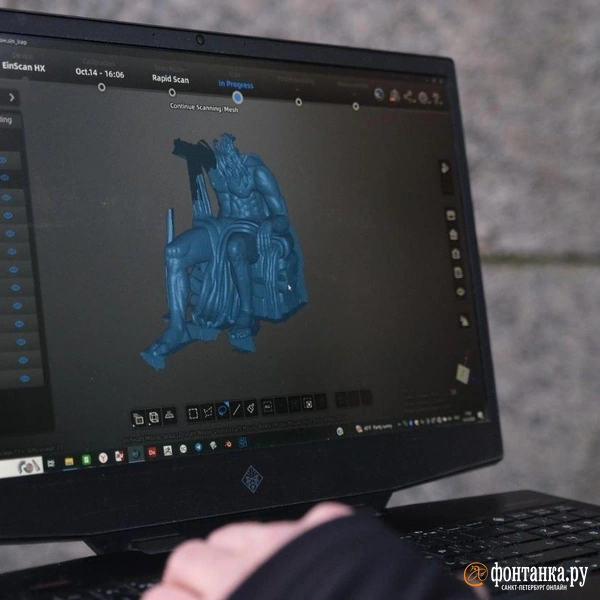Viewport: 600px width, 600px height.
Task: Click the orange icon in top-right header
Action: point(394,96)
